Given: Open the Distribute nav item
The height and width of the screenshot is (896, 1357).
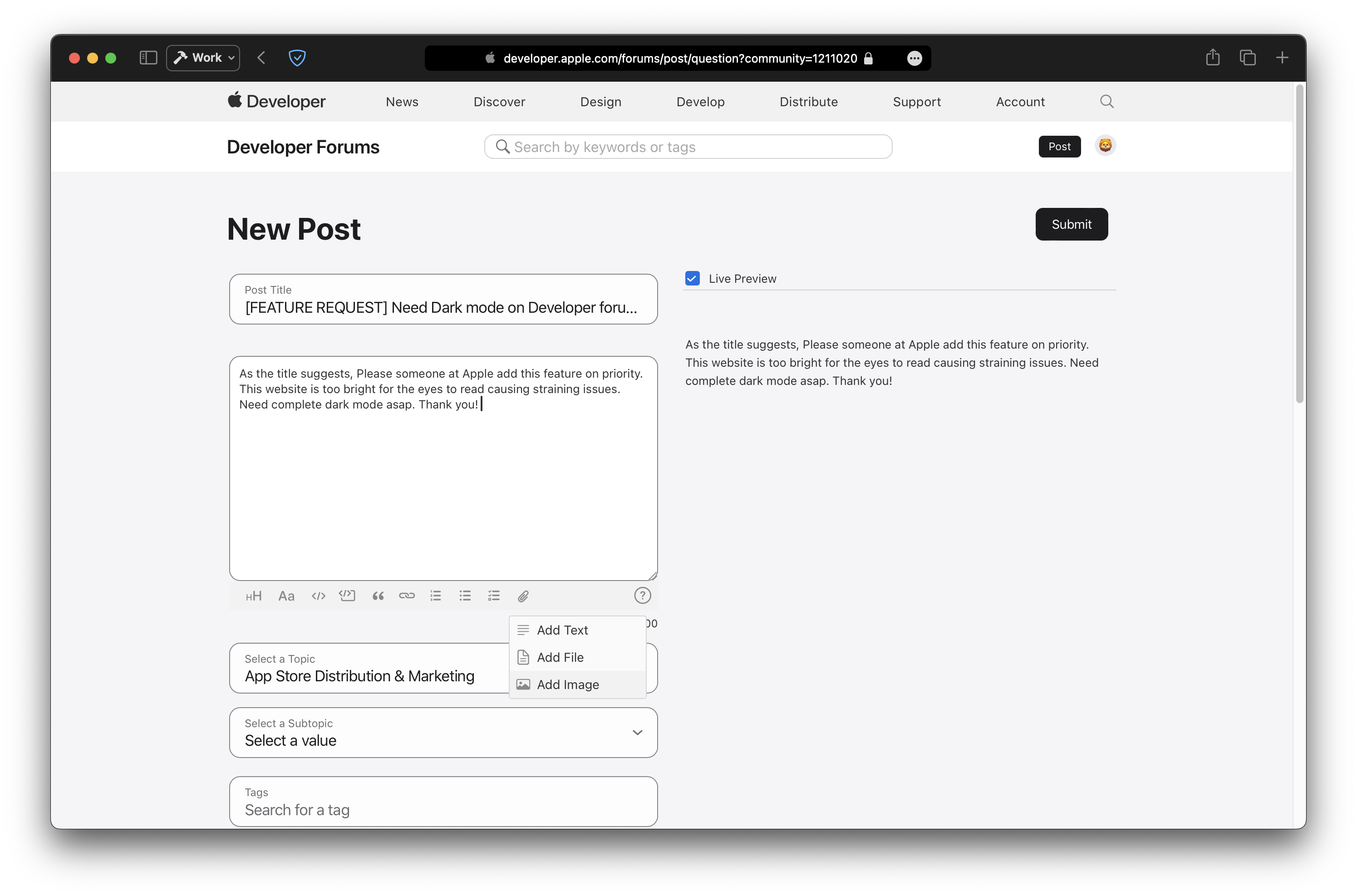Looking at the screenshot, I should click(x=808, y=102).
